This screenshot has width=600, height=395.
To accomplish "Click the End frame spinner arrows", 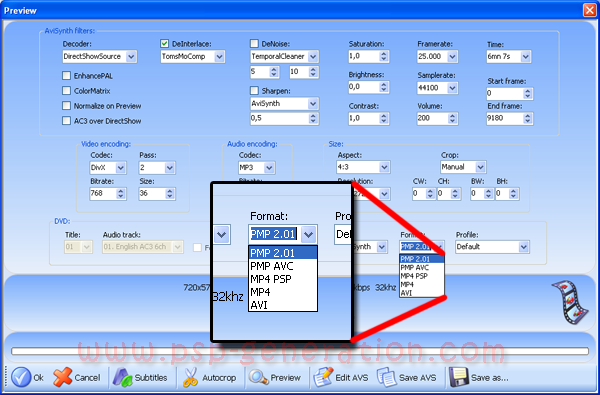I will click(528, 119).
